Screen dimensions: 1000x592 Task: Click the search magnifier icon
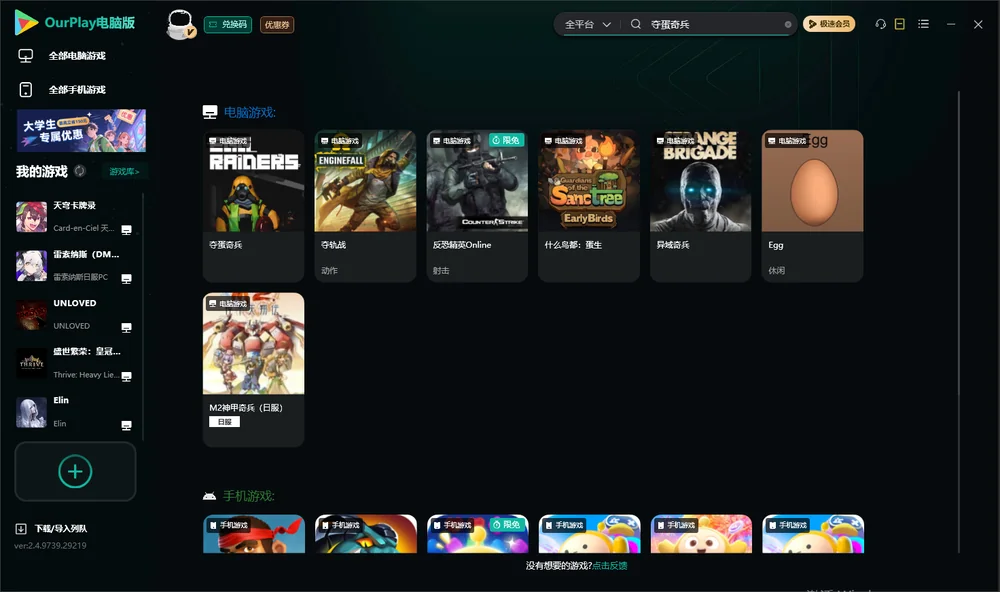(x=635, y=24)
